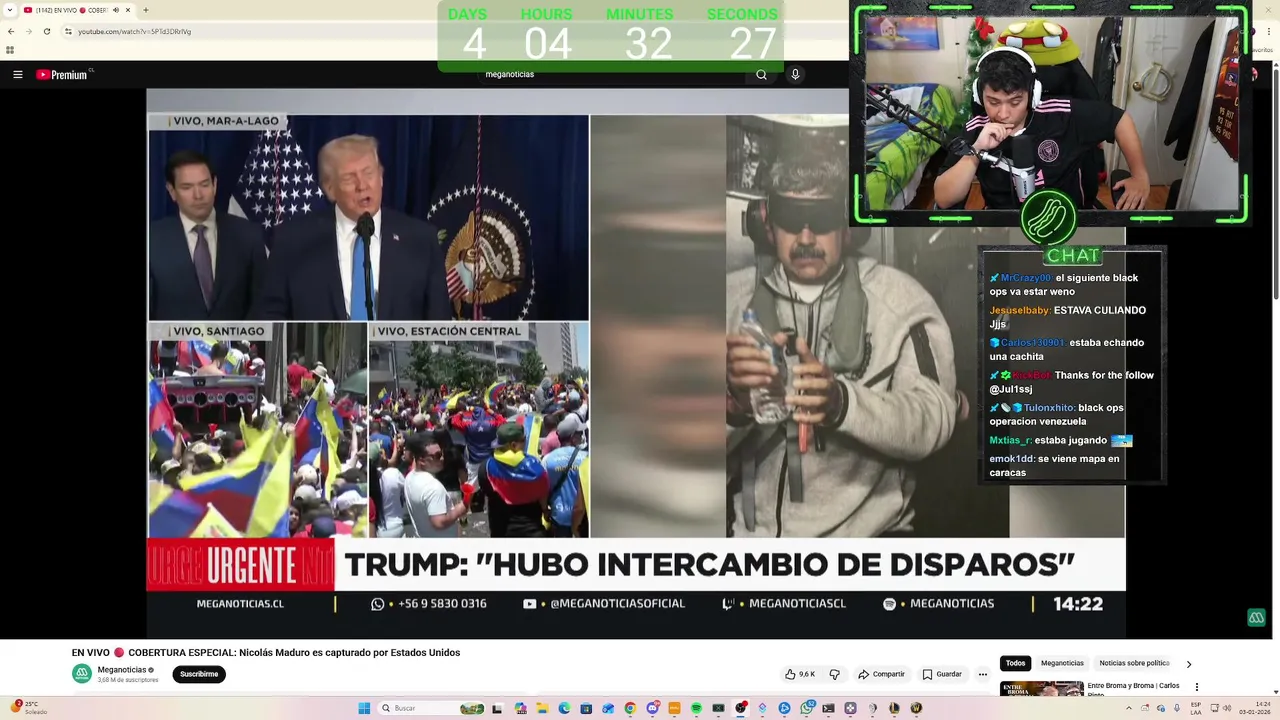Click the green extension badge at page corner
This screenshot has height=720, width=1280.
pos(1256,617)
